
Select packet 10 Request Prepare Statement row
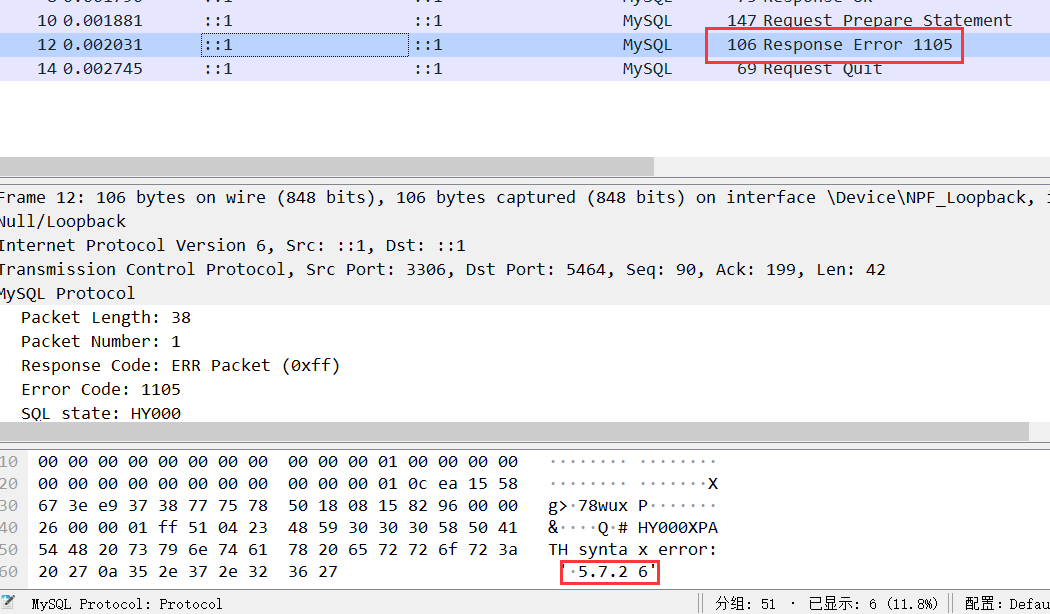[500, 21]
